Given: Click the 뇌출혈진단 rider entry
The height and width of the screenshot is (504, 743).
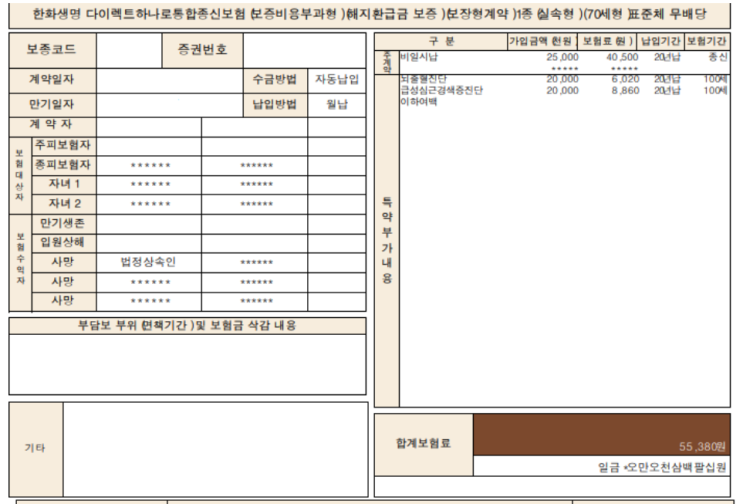Looking at the screenshot, I should 424,79.
